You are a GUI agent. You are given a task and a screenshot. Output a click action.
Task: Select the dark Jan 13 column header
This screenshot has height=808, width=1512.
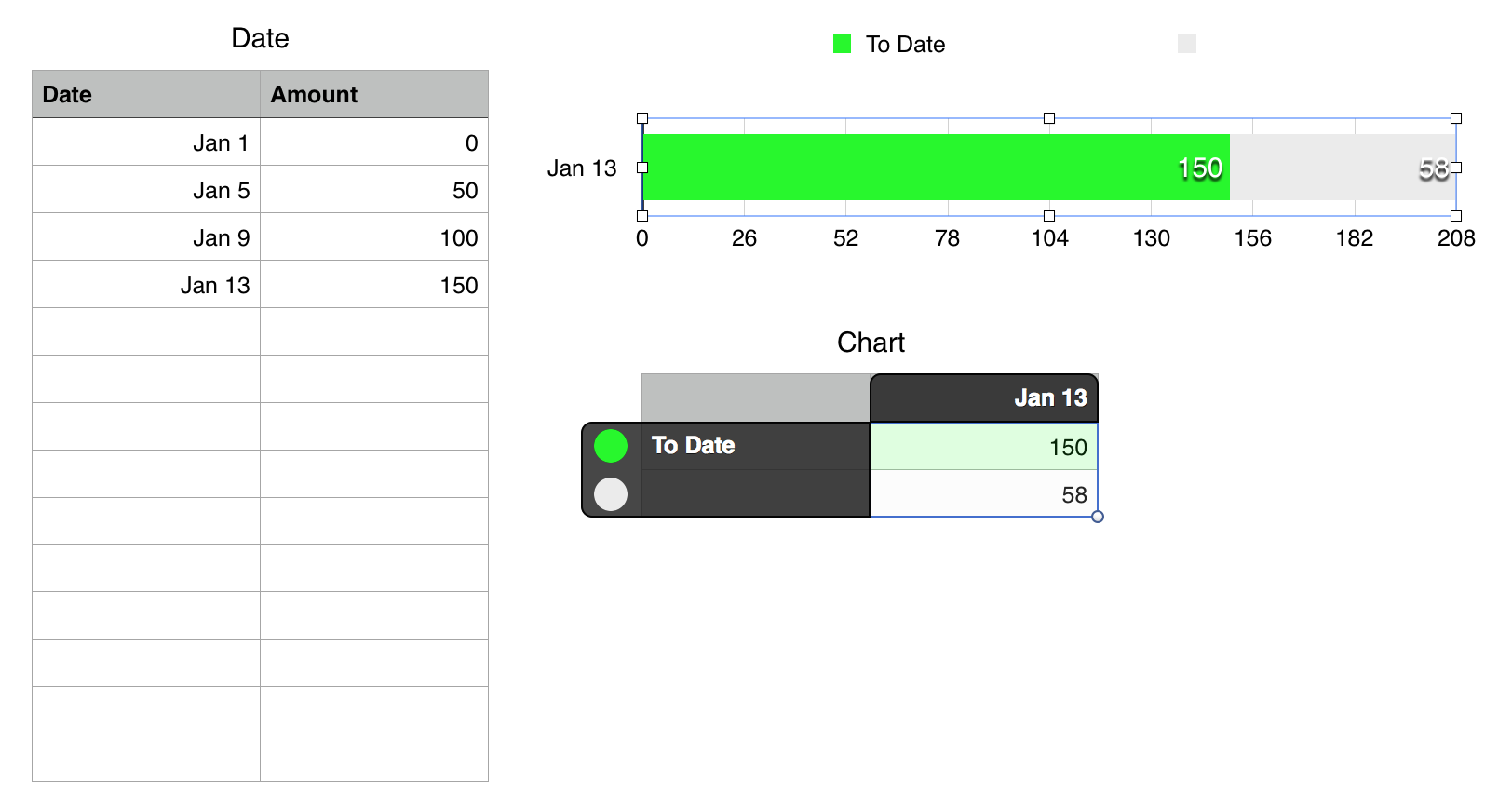984,398
